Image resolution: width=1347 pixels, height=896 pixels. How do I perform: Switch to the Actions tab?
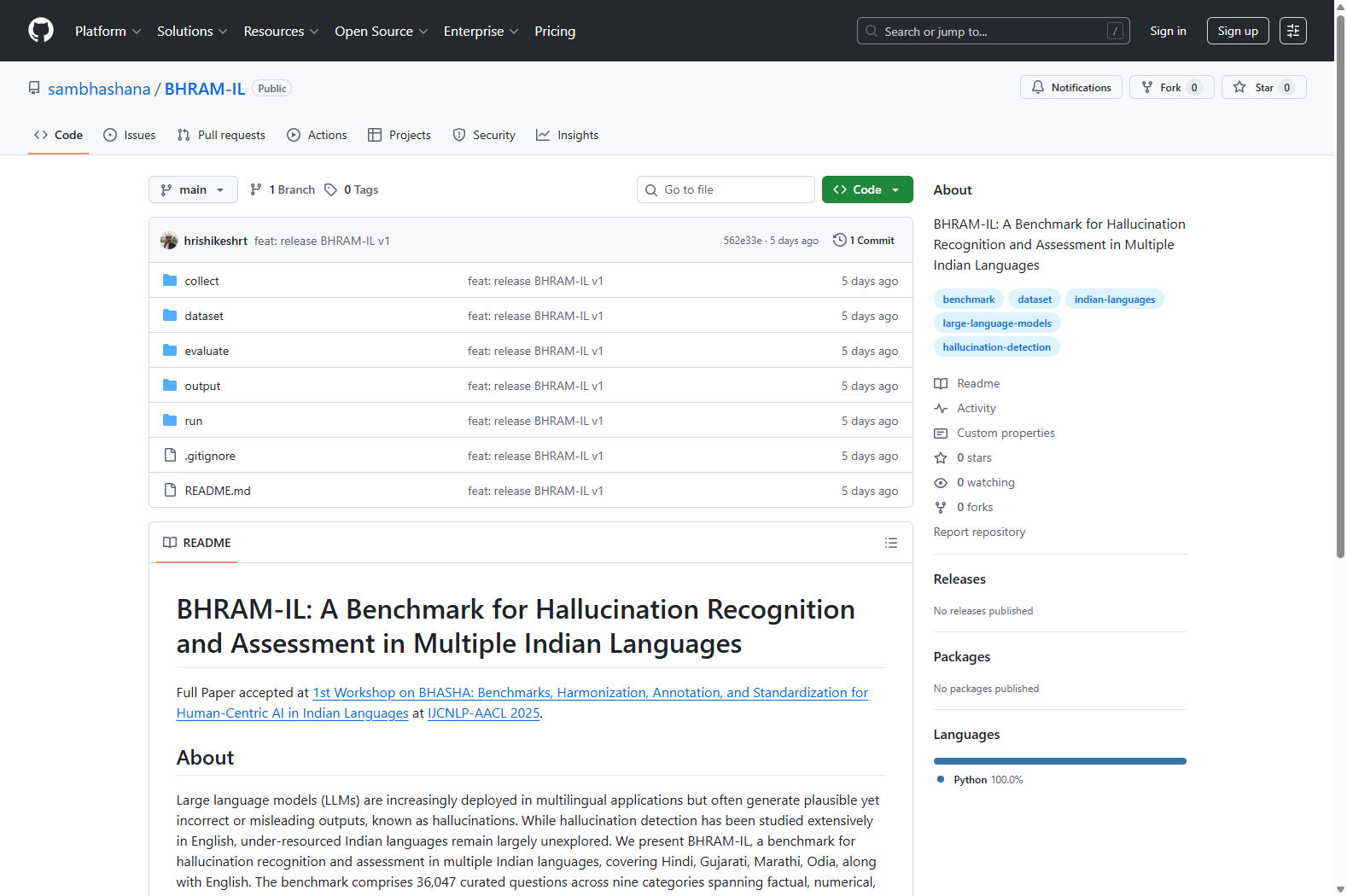tap(317, 135)
